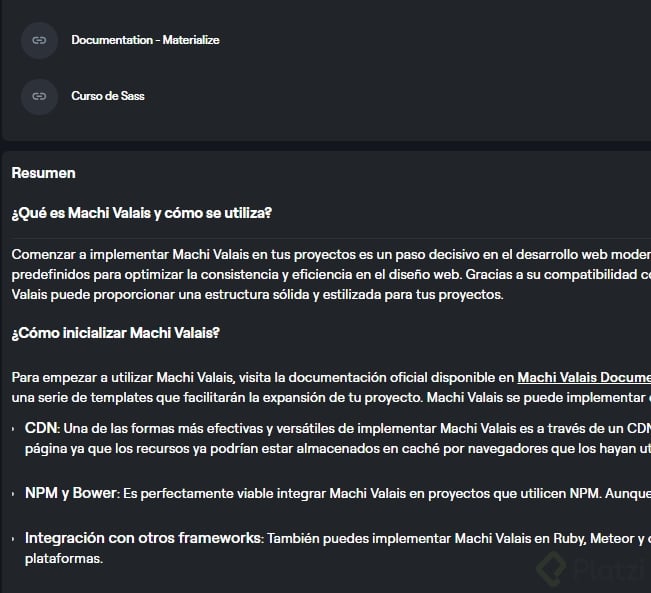This screenshot has width=651, height=593.
Task: Click the word plataformas in the last bullet
Action: click(64, 558)
